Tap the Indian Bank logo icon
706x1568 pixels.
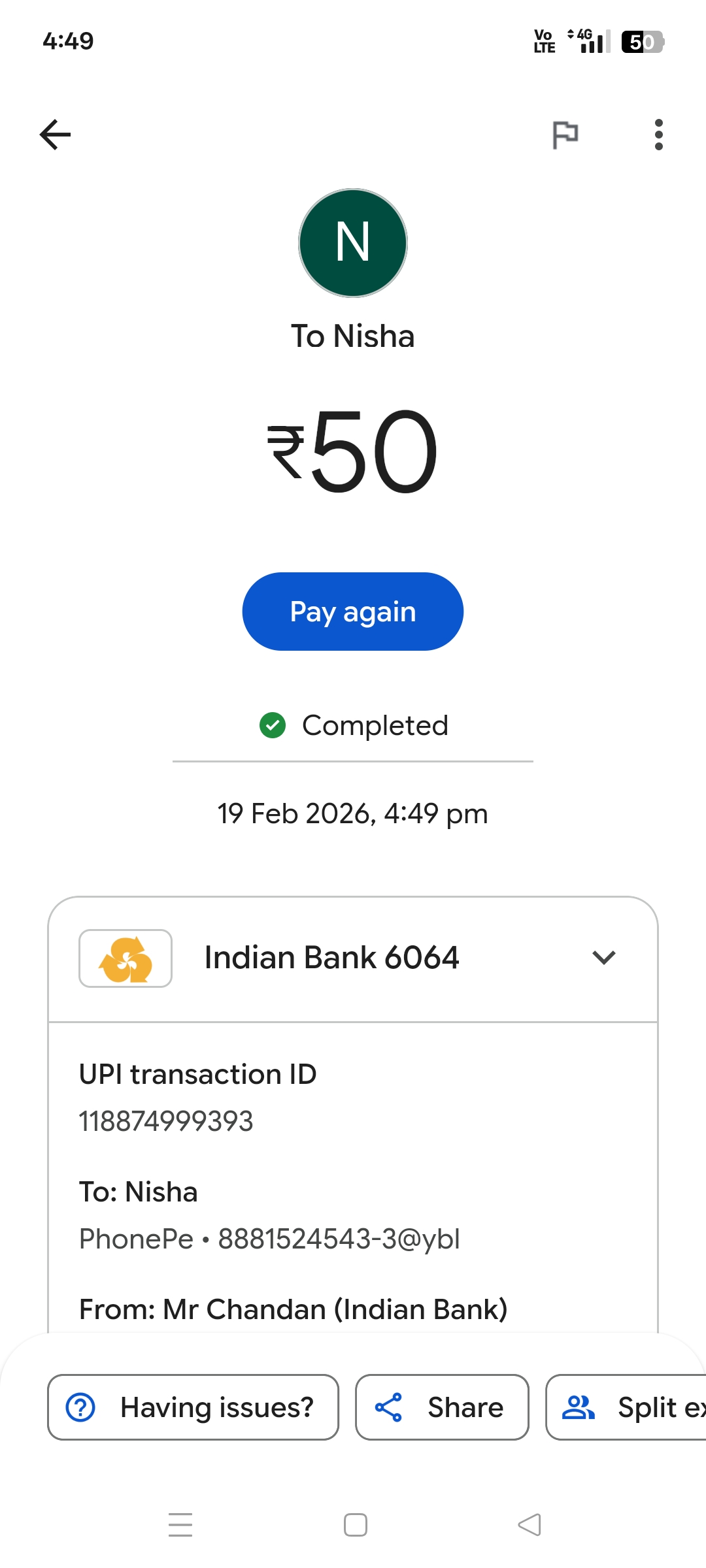pos(126,958)
